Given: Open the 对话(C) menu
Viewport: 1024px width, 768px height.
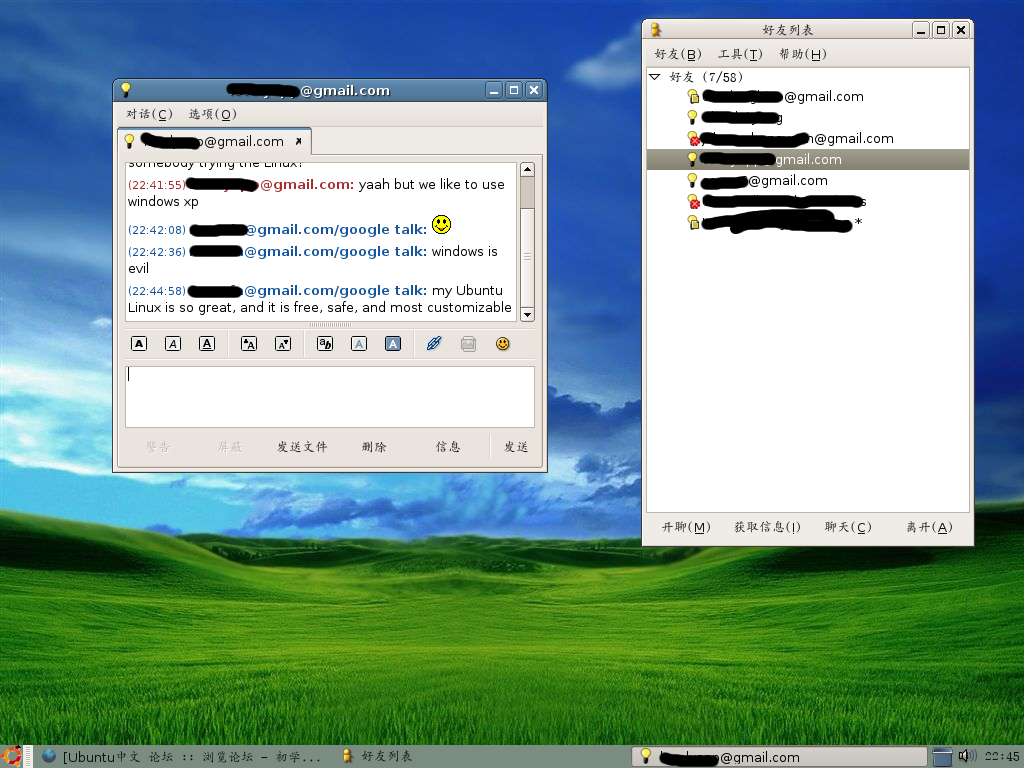Looking at the screenshot, I should (x=149, y=114).
